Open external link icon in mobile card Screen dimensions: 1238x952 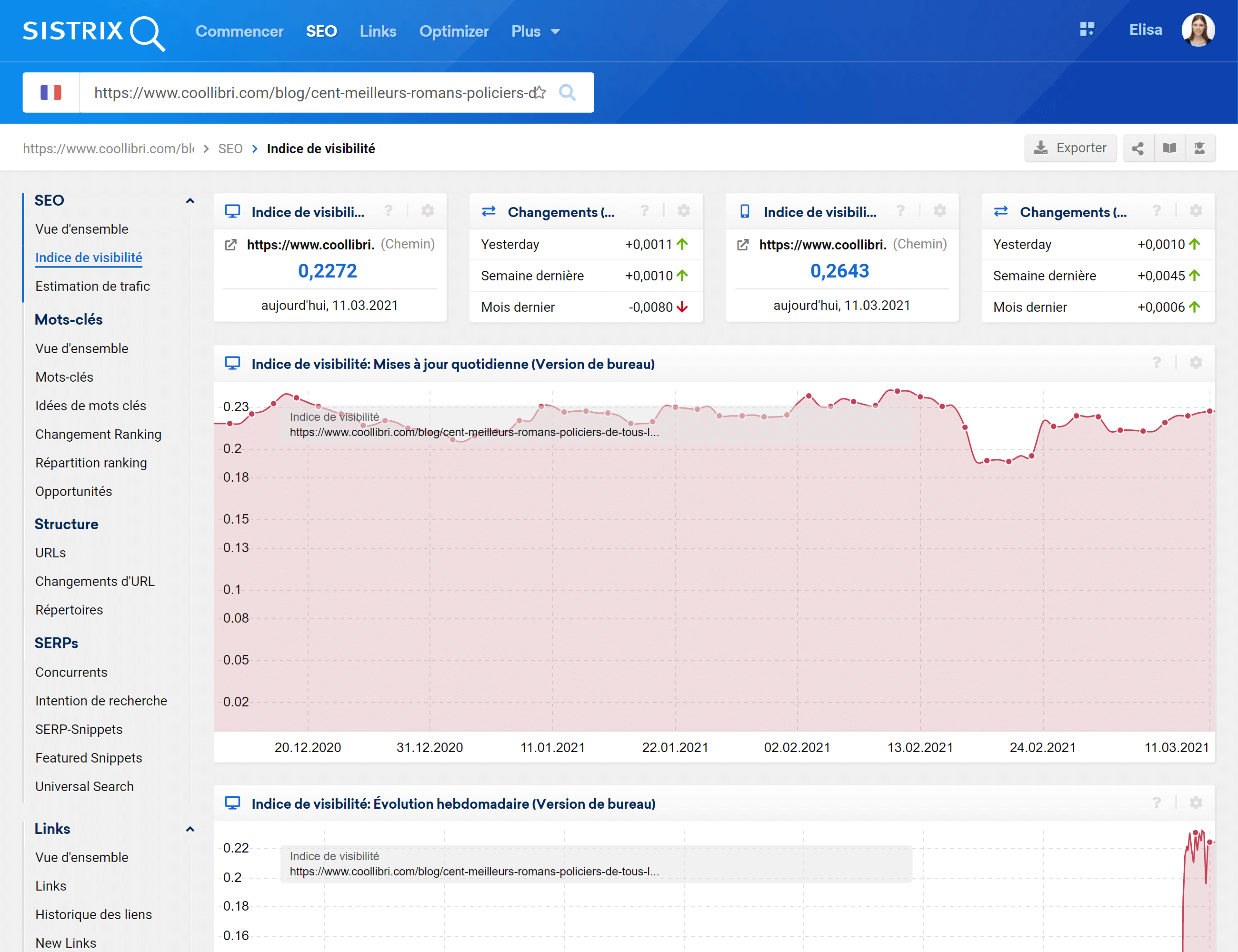point(743,245)
